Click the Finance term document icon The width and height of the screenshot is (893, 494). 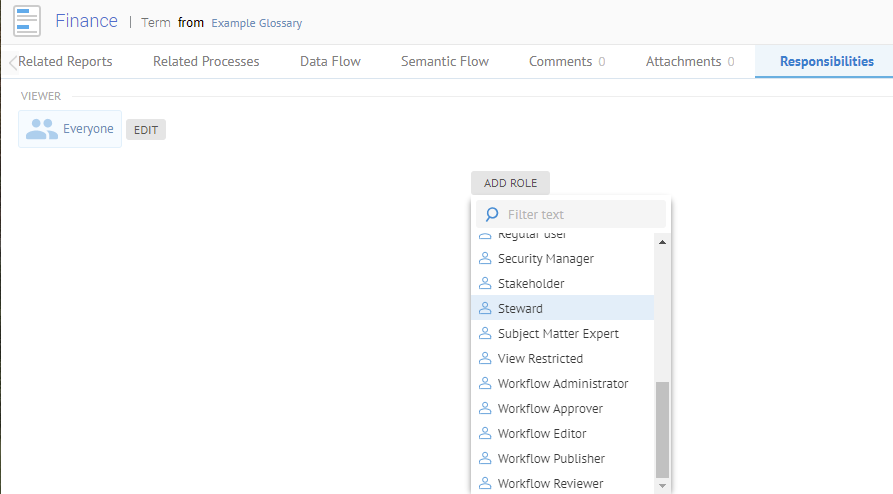[x=27, y=21]
